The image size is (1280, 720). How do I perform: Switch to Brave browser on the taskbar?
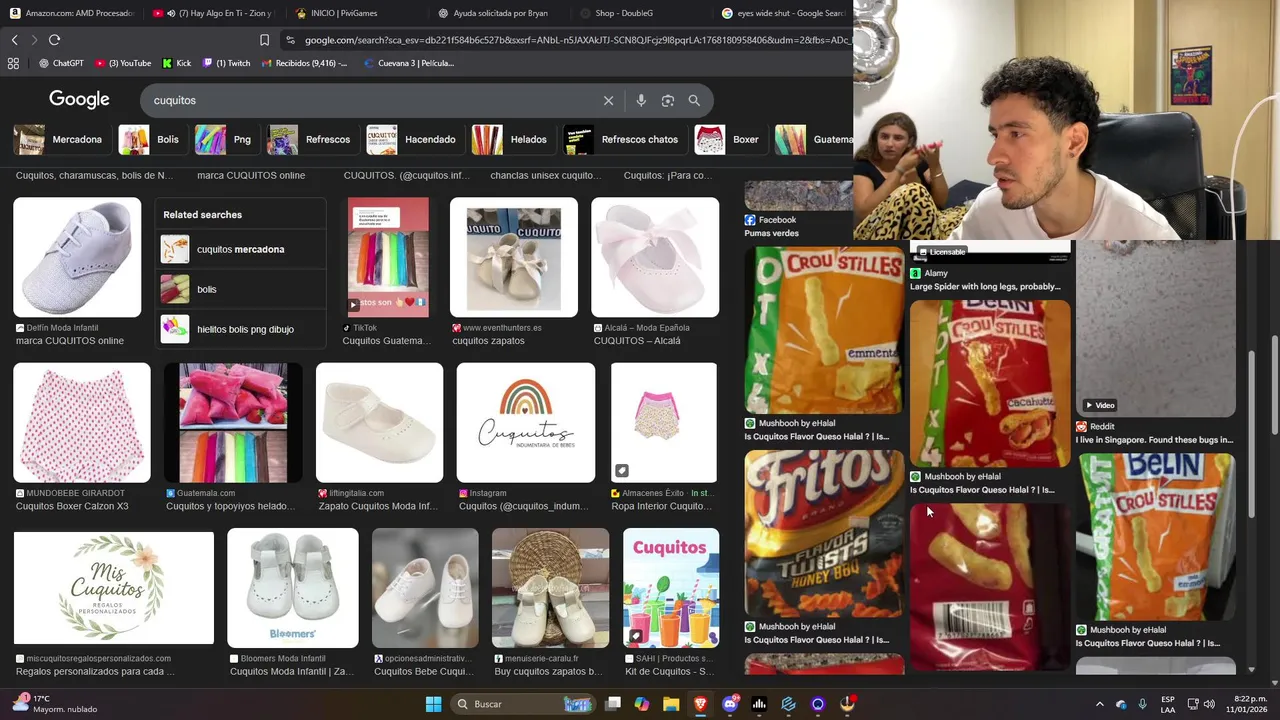coord(700,704)
